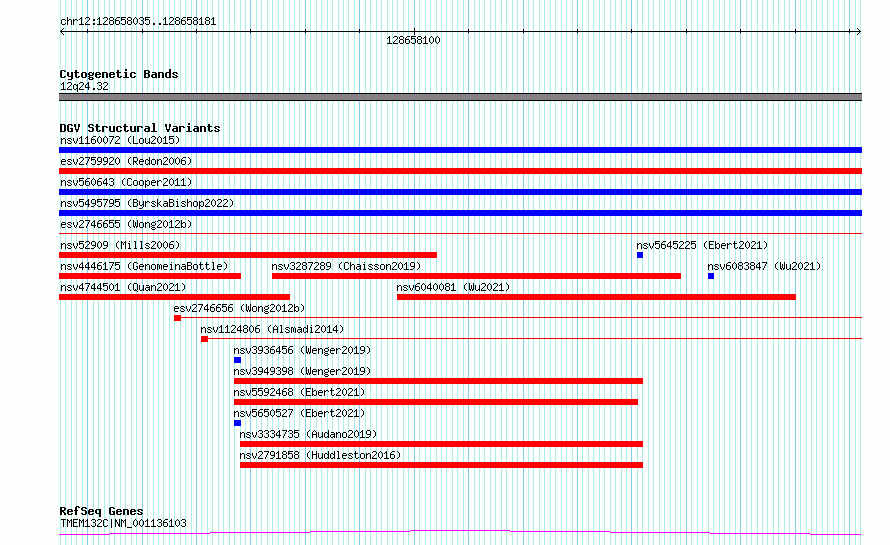Screen dimensions: 890x545
Task: Click the Cytogenetic Bands track title
Action: [x=119, y=74]
